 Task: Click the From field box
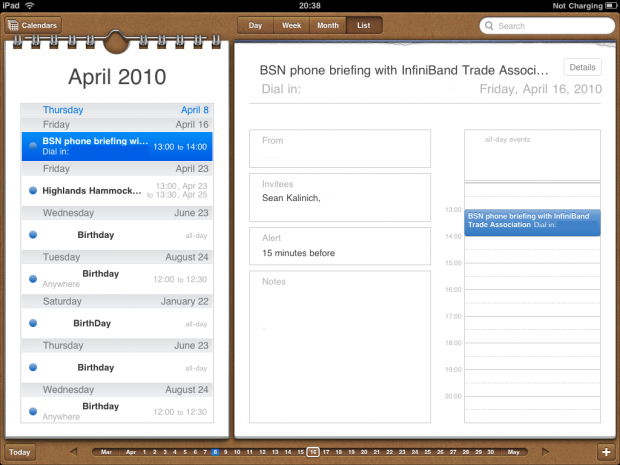click(x=340, y=148)
